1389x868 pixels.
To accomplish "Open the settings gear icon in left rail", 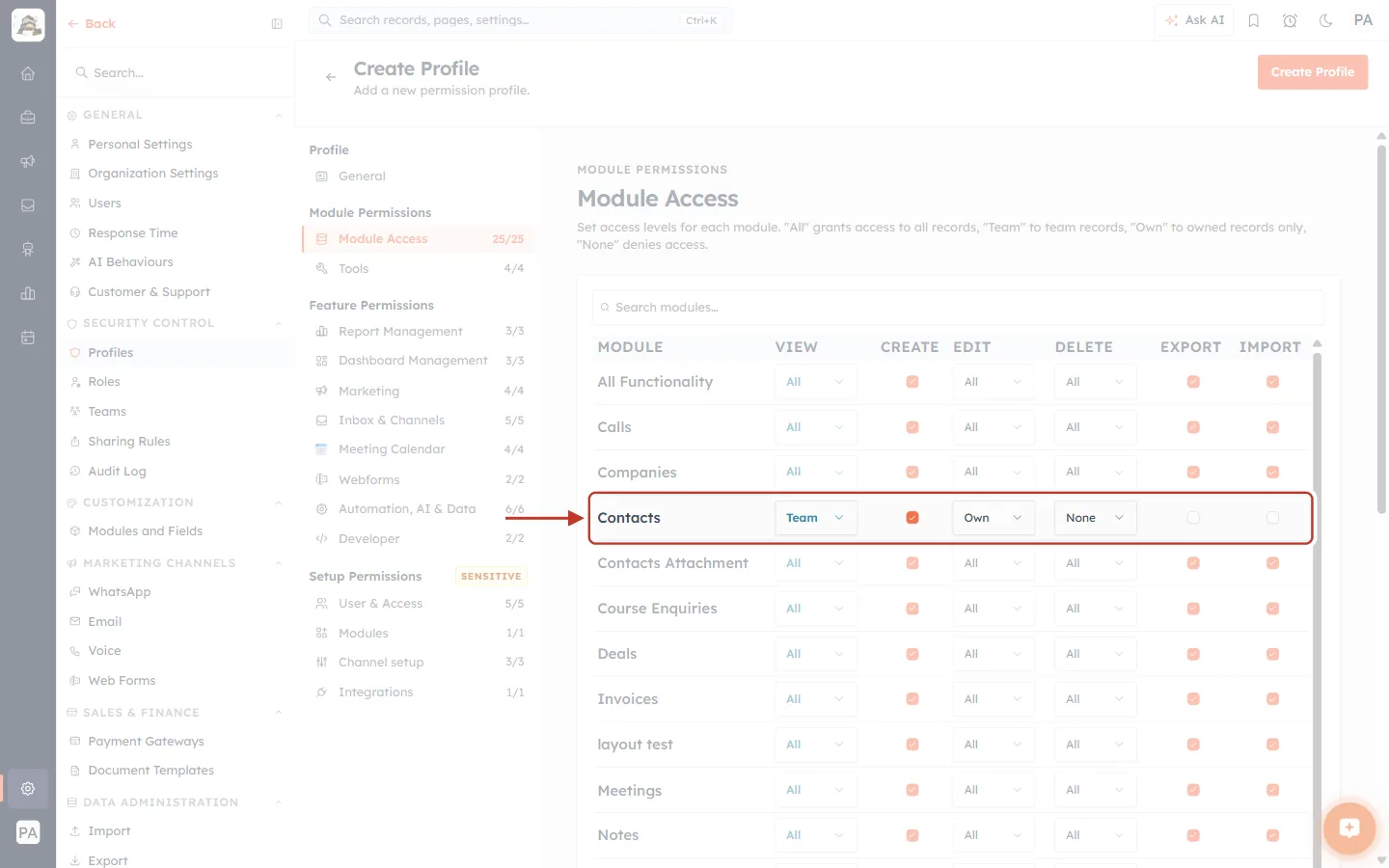I will (x=28, y=788).
